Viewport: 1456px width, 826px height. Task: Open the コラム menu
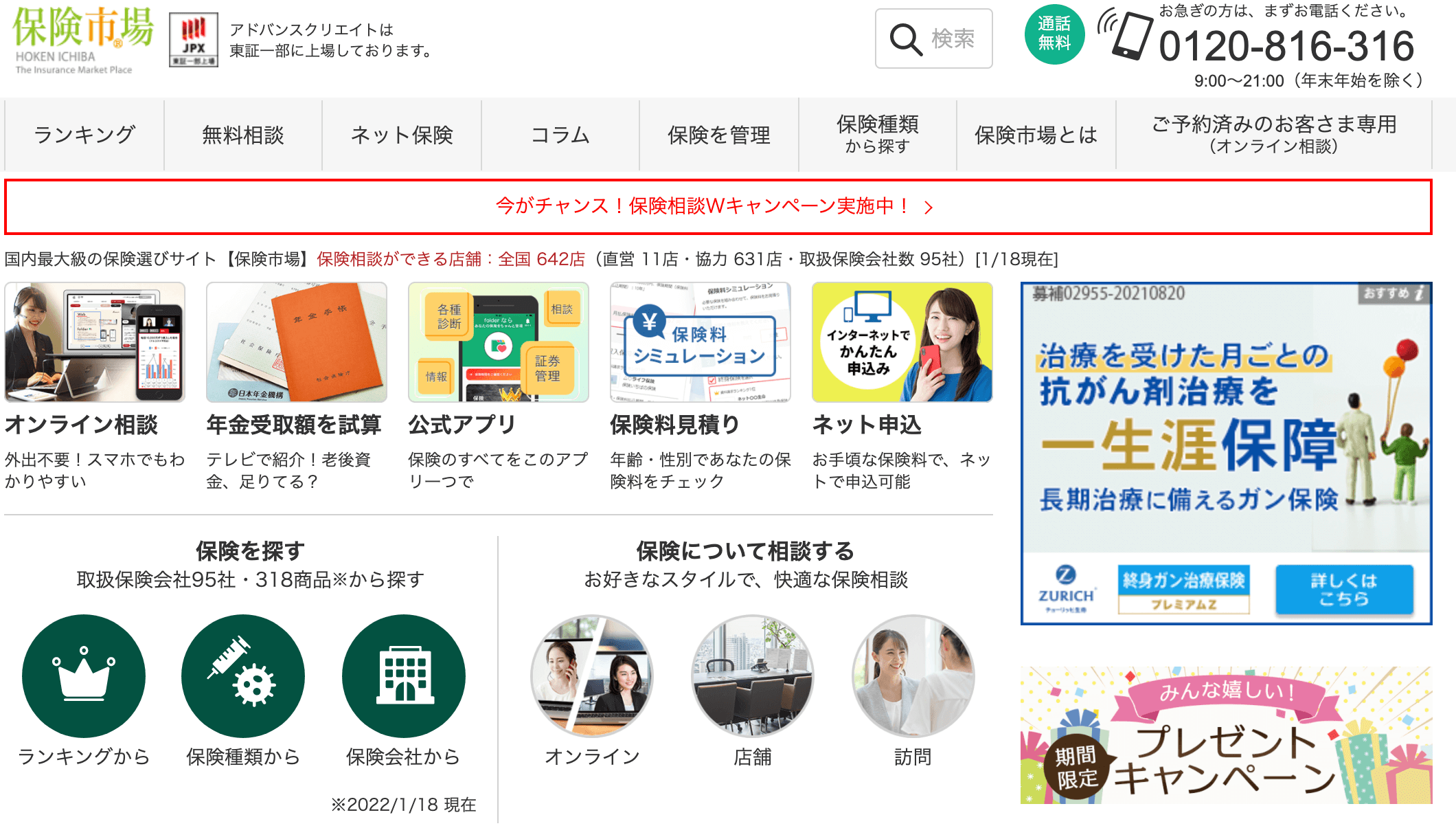tap(560, 135)
